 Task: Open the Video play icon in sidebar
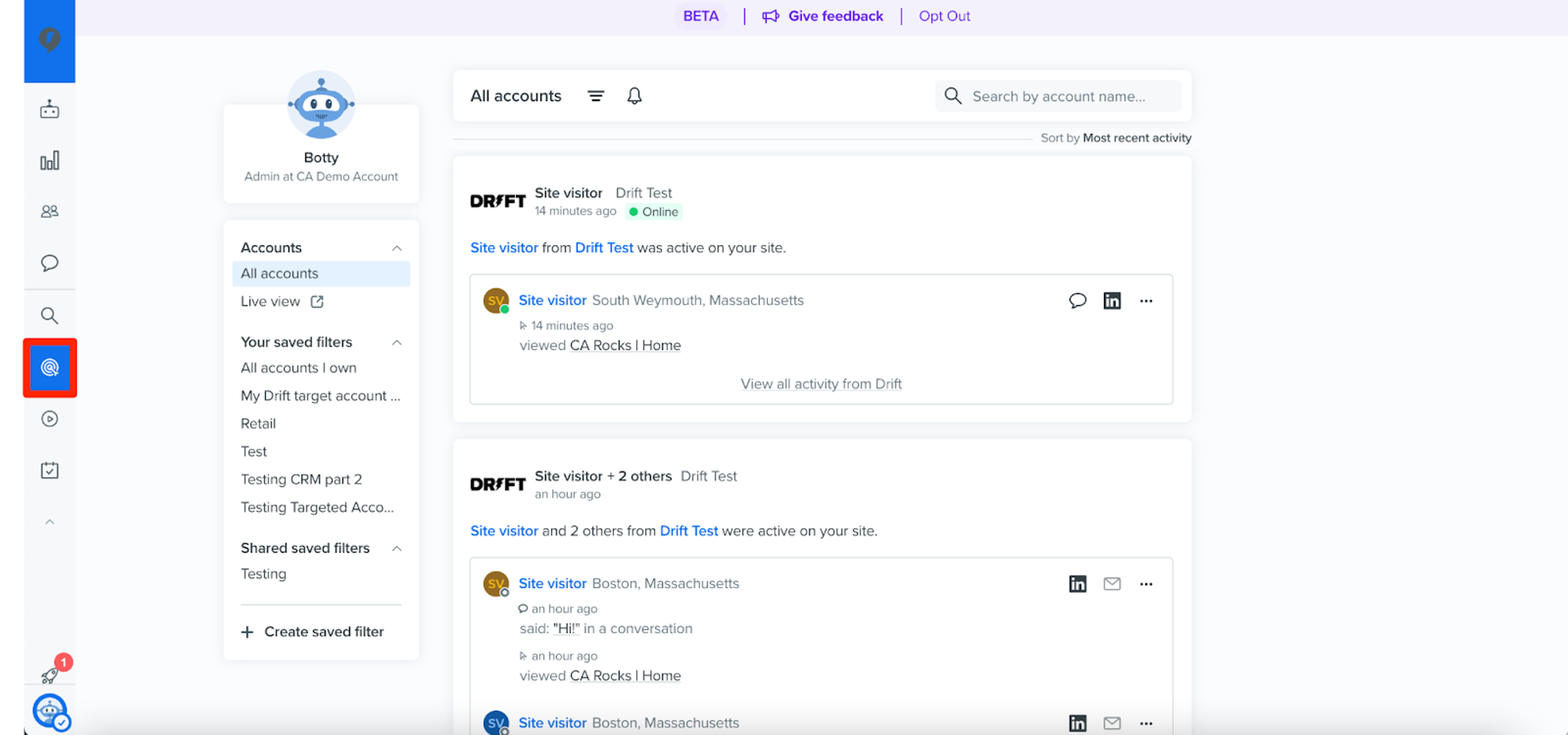click(x=49, y=418)
